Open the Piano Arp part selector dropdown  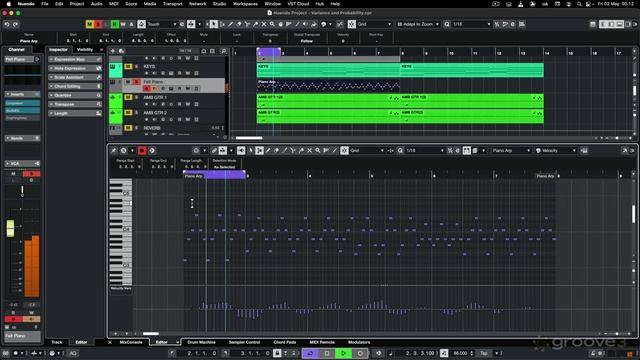[x=511, y=151]
